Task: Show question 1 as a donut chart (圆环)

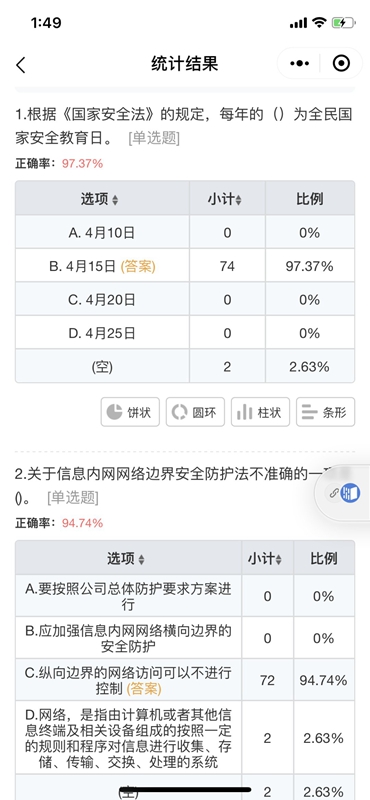Action: pos(195,412)
